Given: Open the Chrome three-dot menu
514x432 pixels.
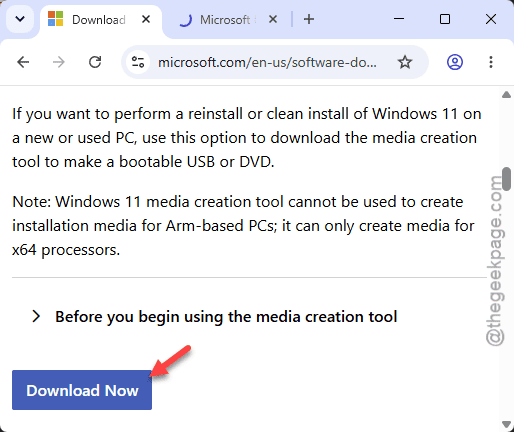Looking at the screenshot, I should pyautogui.click(x=491, y=62).
